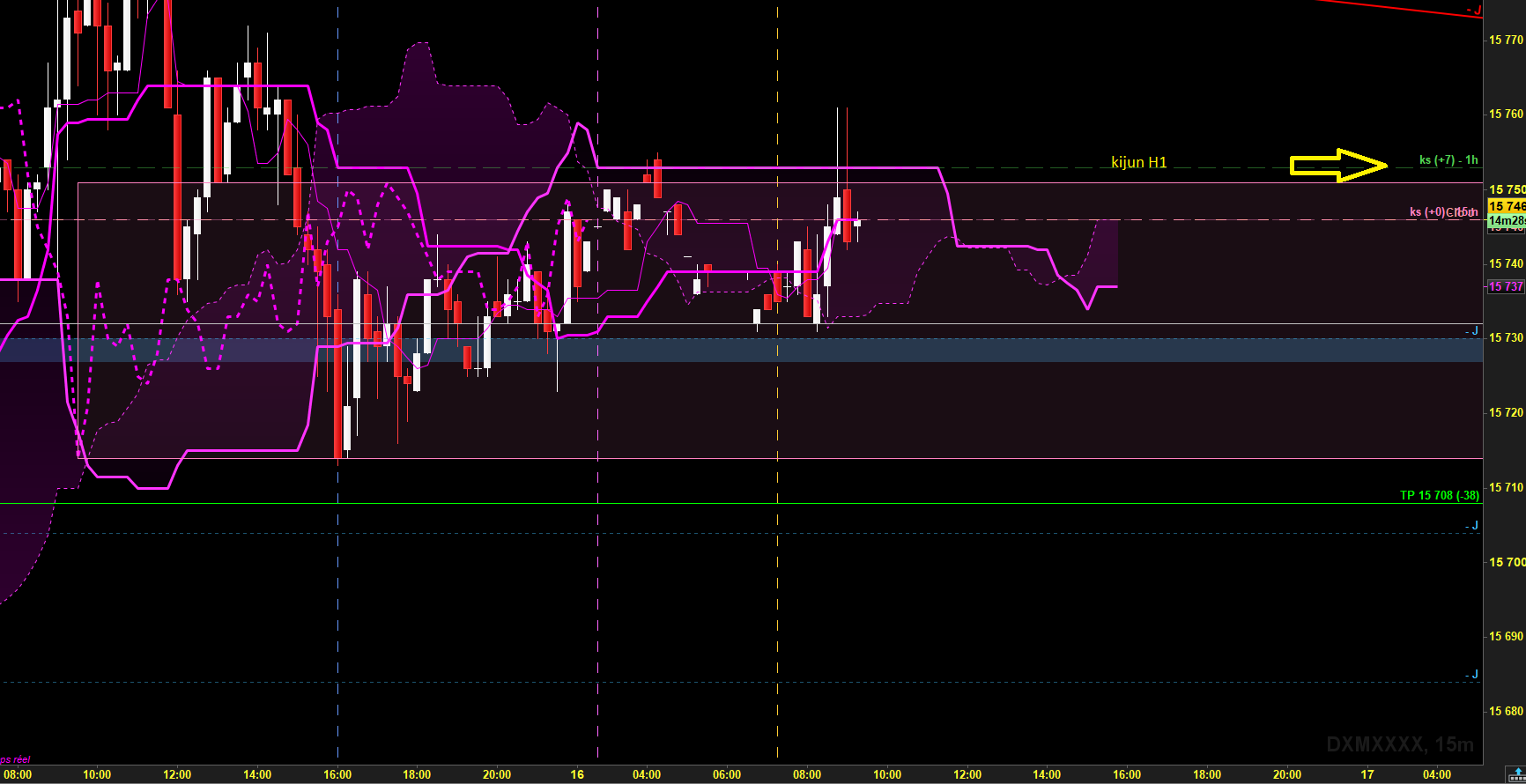Click the 15 770 price axis label
This screenshot has height=784, width=1526.
1506,40
